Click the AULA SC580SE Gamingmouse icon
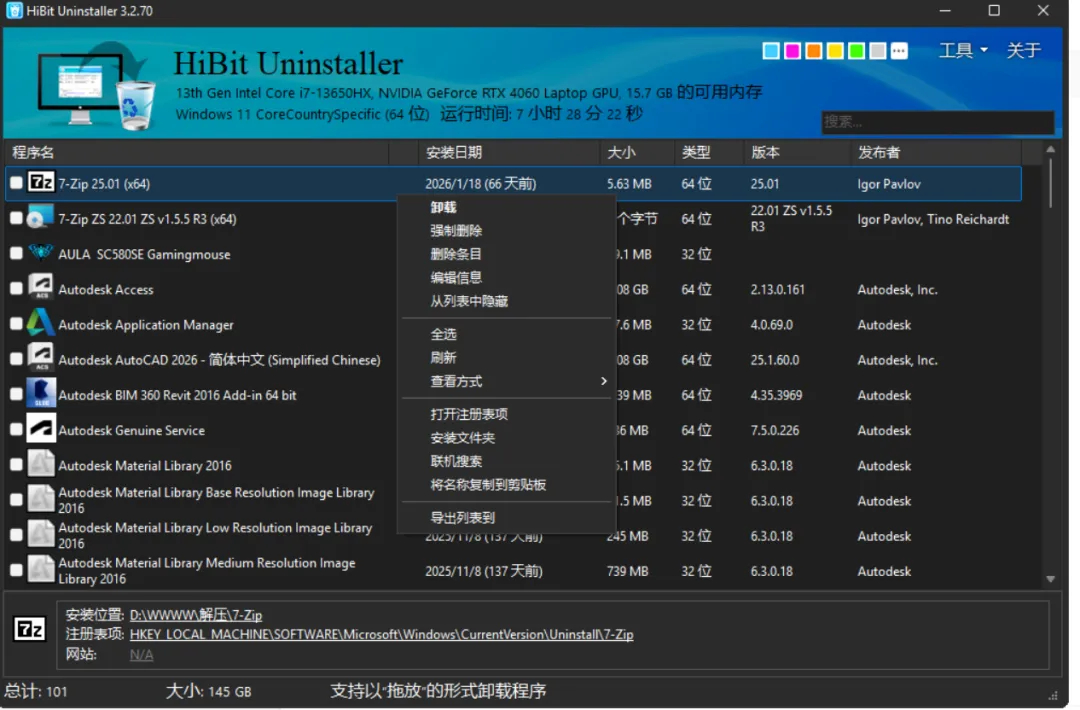Viewport: 1080px width, 710px height. coord(41,253)
